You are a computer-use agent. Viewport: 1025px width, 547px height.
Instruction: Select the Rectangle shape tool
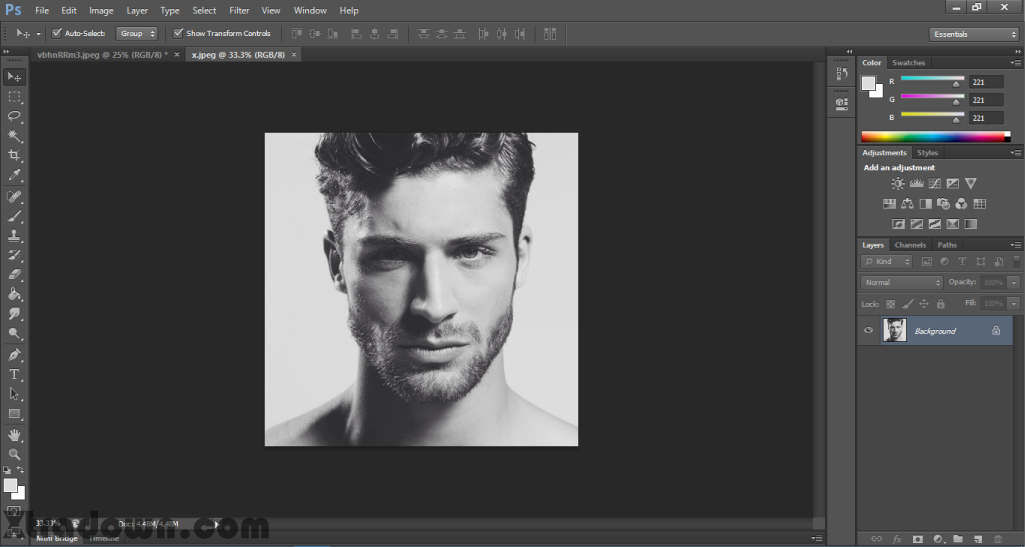click(14, 414)
